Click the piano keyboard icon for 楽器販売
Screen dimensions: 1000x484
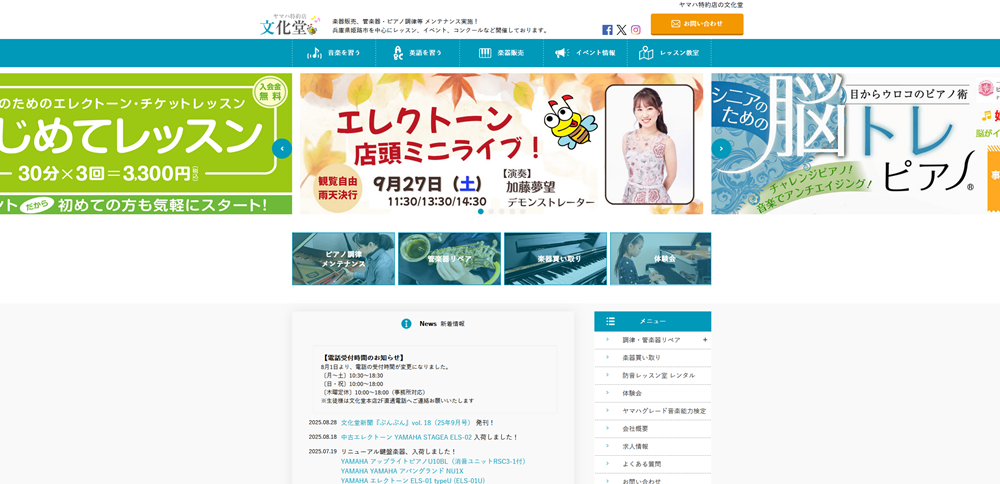click(485, 53)
